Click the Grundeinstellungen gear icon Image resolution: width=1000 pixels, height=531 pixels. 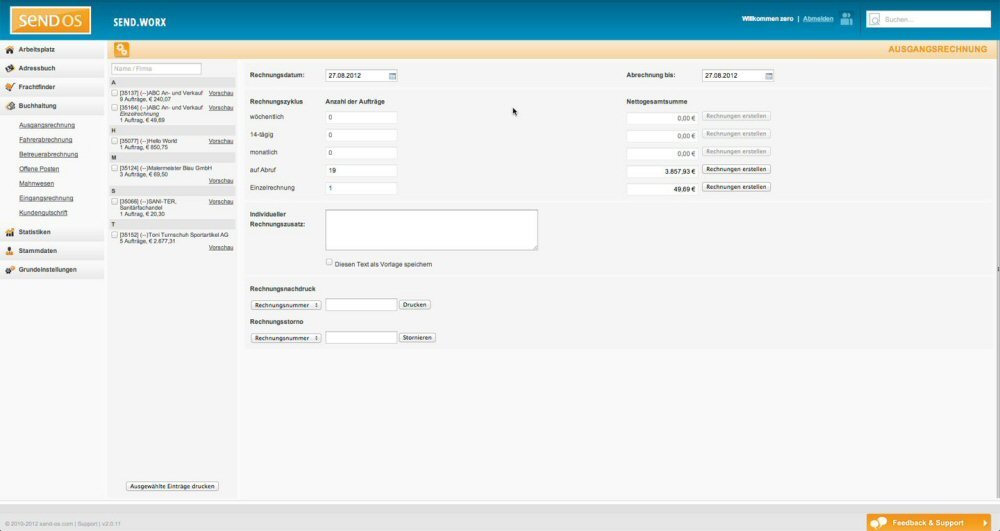(9, 270)
